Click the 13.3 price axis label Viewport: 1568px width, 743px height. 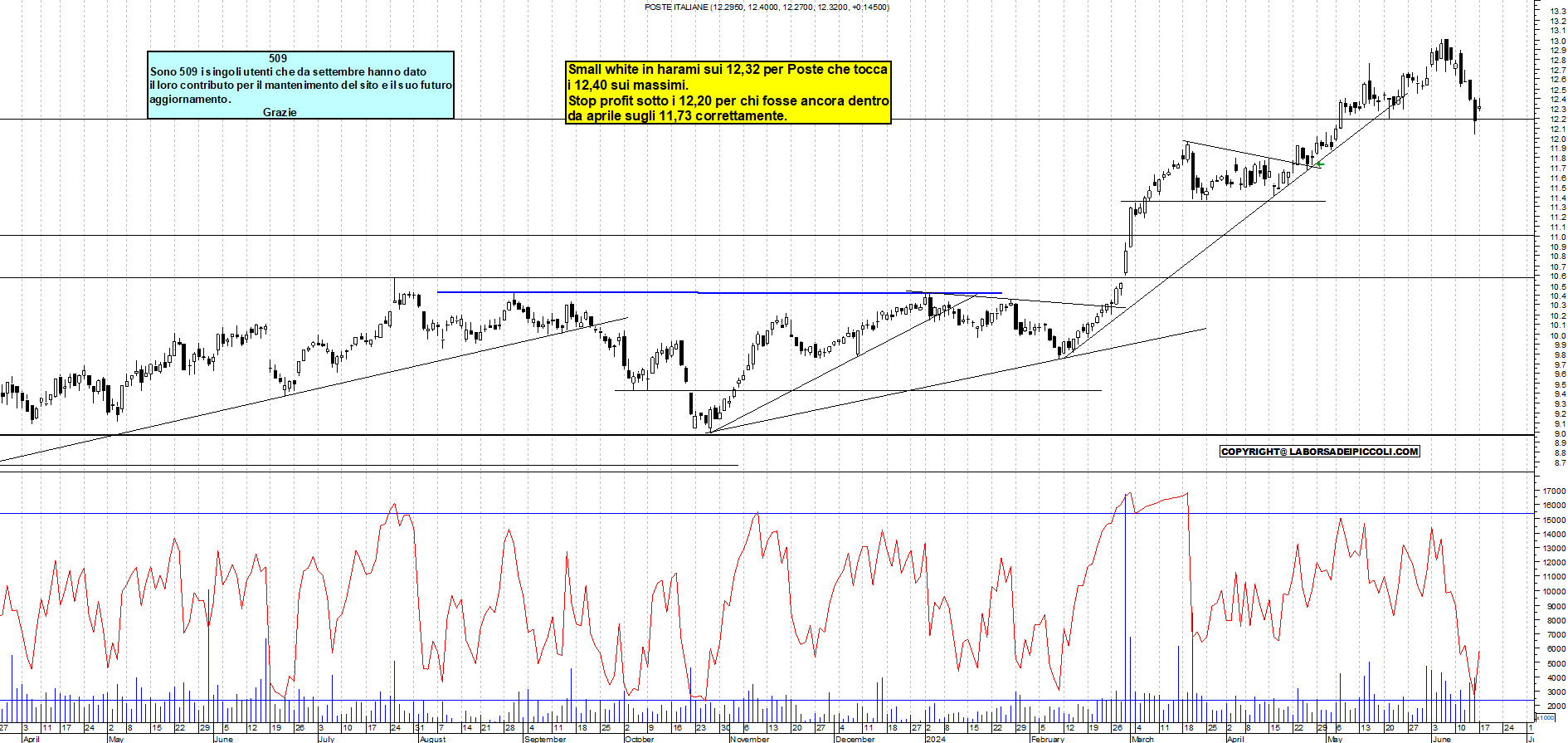[1557, 11]
